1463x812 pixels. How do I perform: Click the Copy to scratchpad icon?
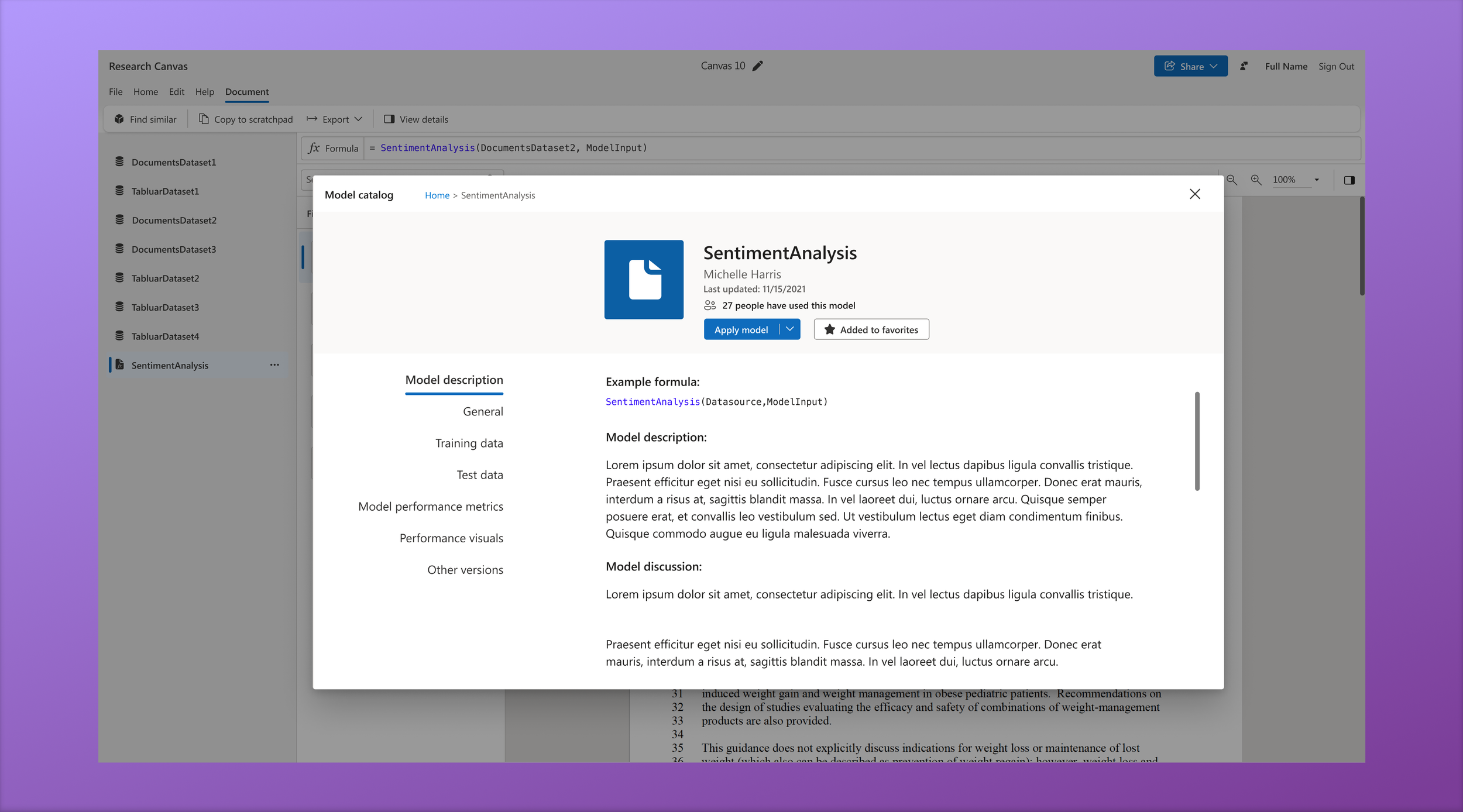[204, 119]
